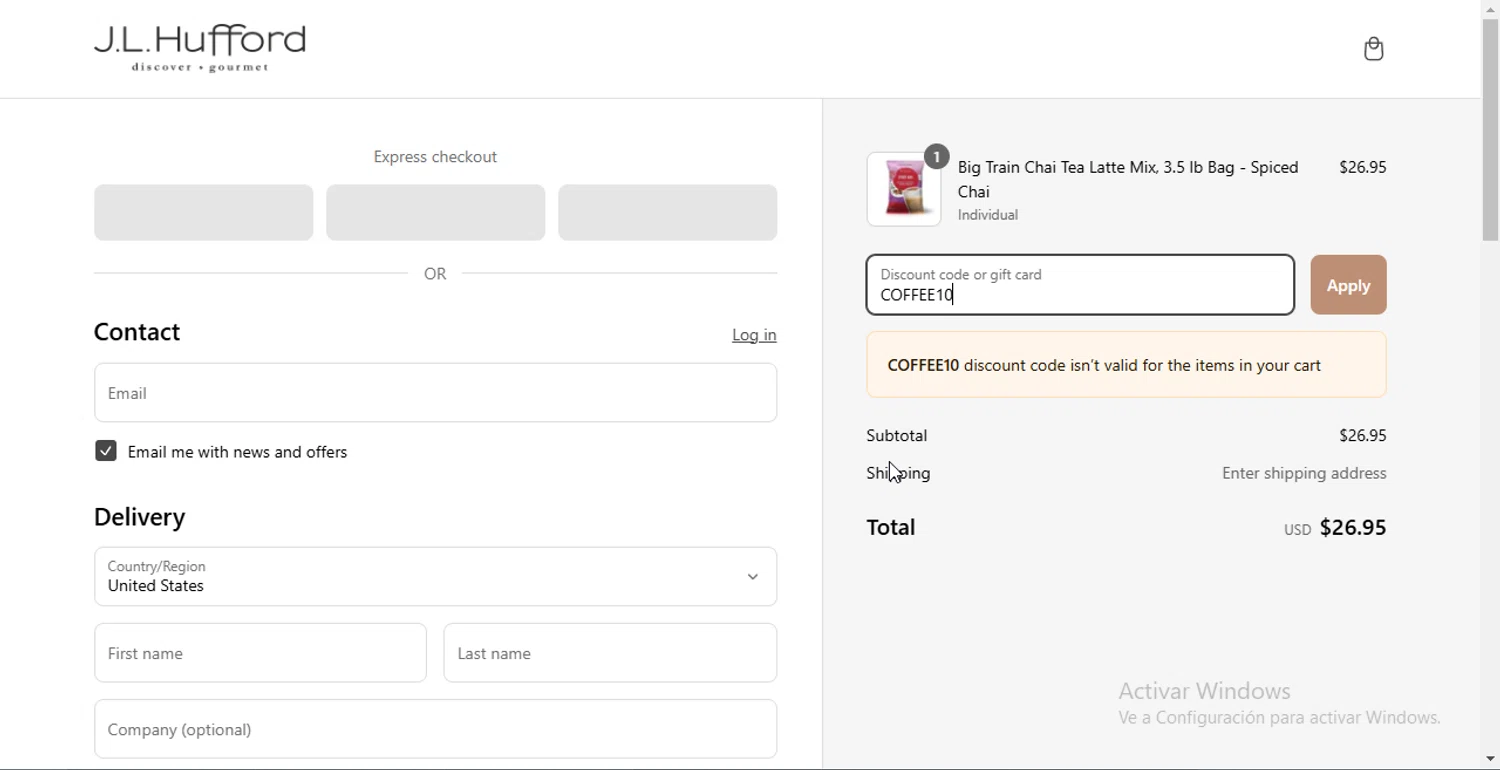Focus the Company (optional) field

pos(436,729)
